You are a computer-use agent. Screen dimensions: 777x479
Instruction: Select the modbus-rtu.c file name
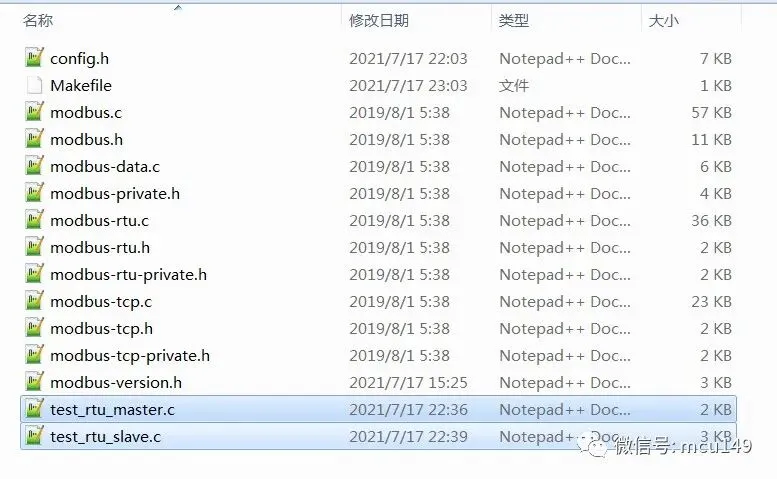(99, 220)
